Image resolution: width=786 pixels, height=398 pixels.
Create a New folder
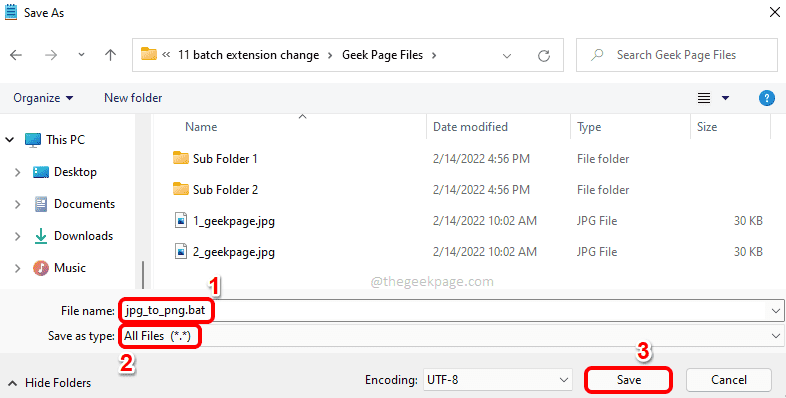[133, 98]
